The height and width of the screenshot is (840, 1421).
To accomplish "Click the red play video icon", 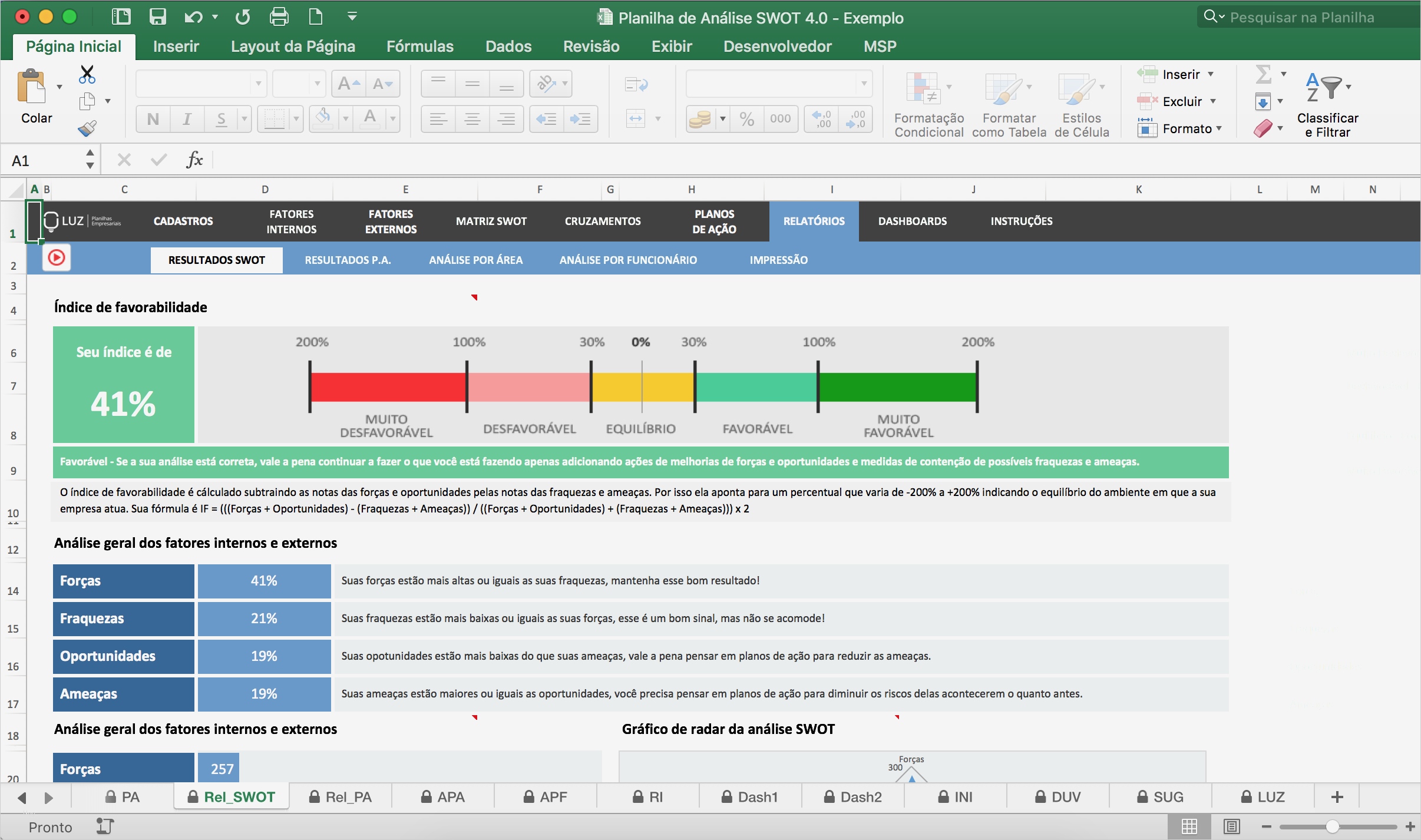I will [57, 258].
